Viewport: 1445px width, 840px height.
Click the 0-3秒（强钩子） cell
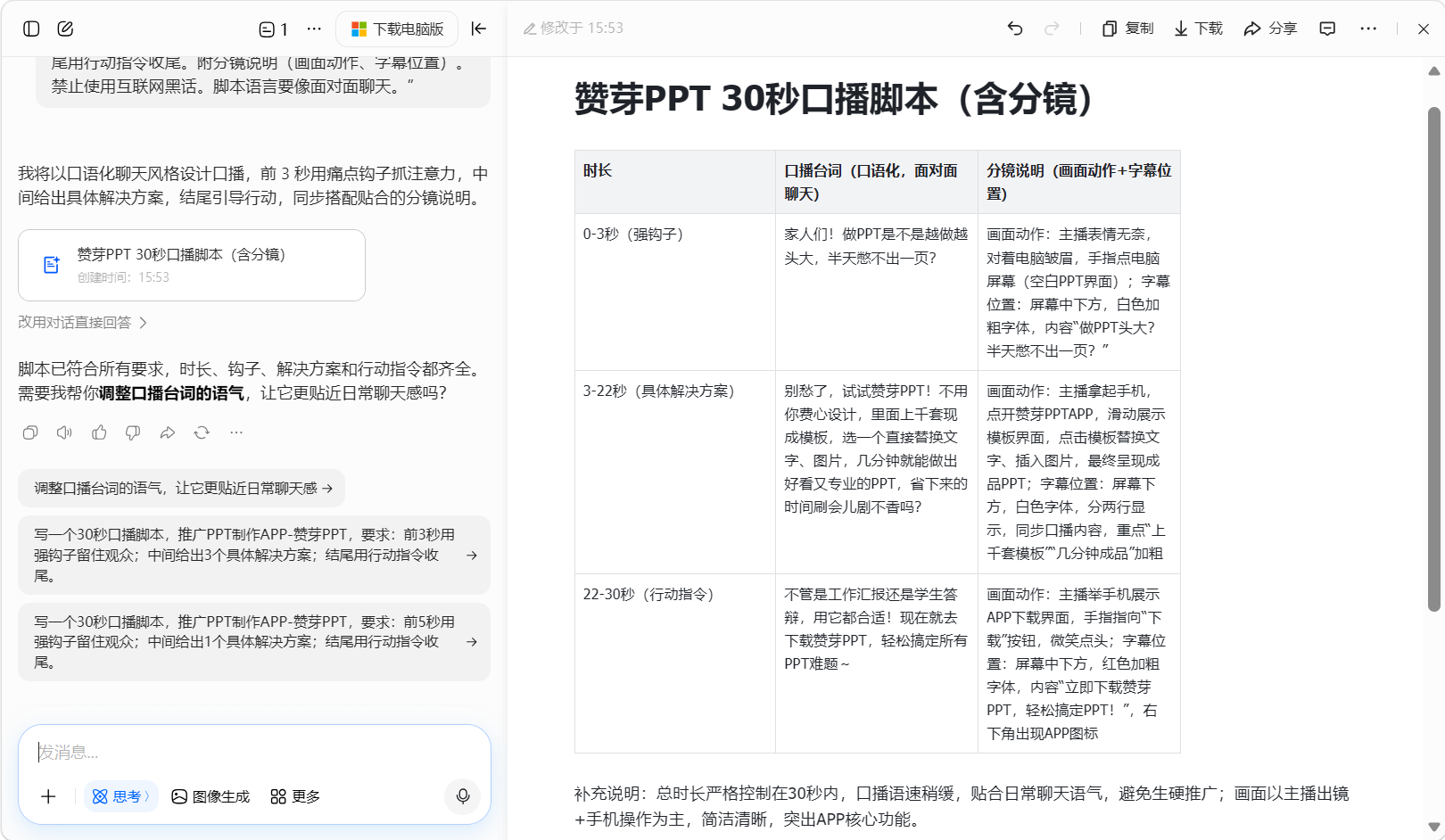pyautogui.click(x=675, y=292)
